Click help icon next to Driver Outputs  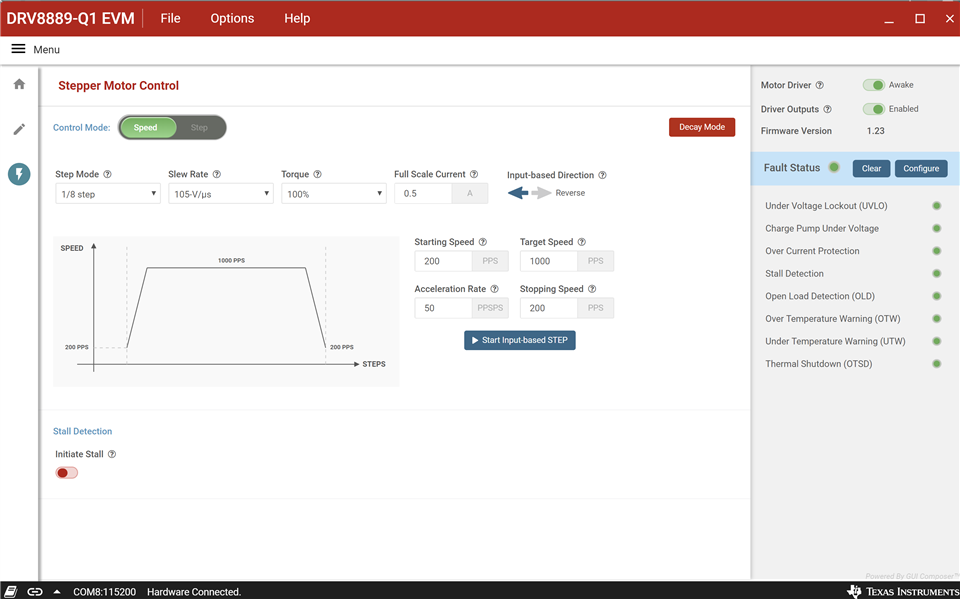tap(828, 110)
